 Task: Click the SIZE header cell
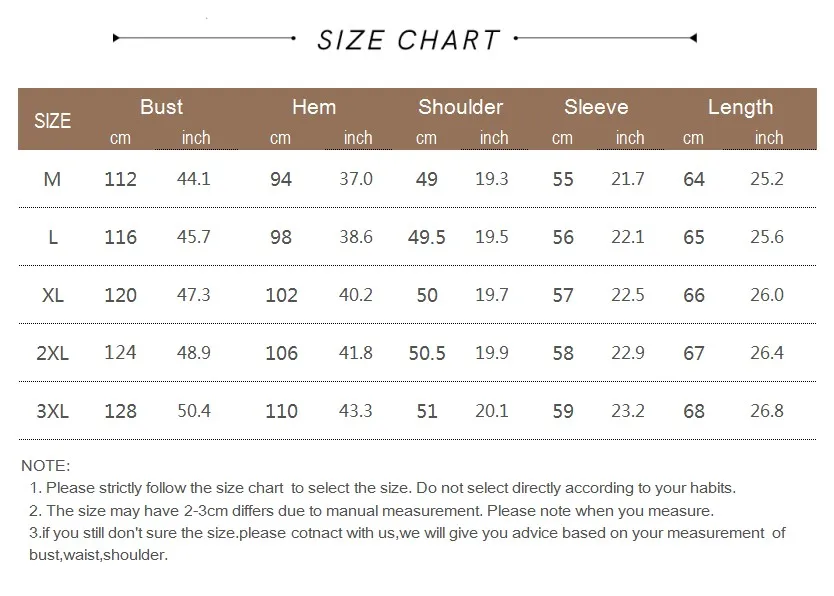pos(53,121)
